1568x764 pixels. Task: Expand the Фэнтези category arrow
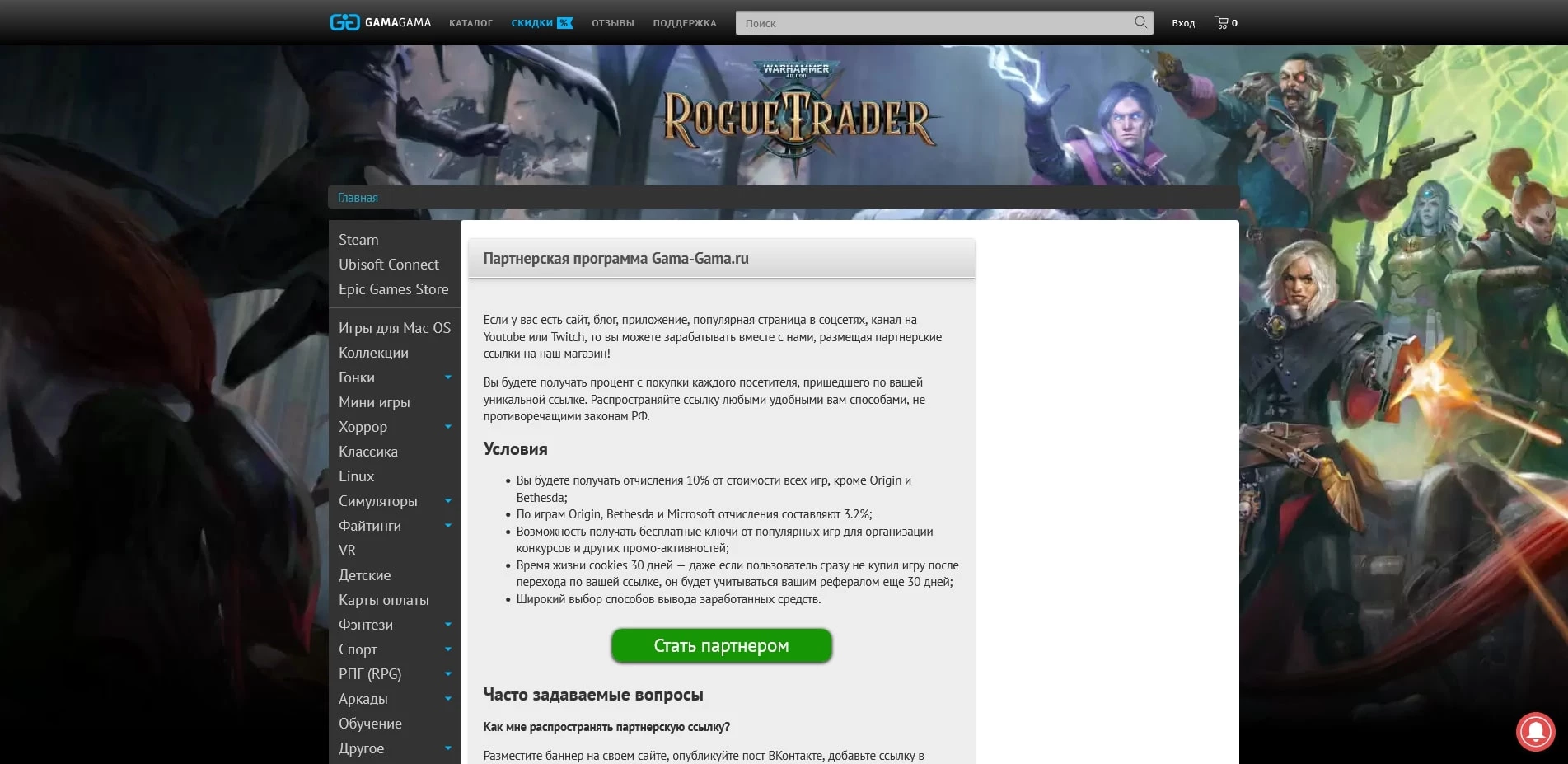[x=448, y=625]
